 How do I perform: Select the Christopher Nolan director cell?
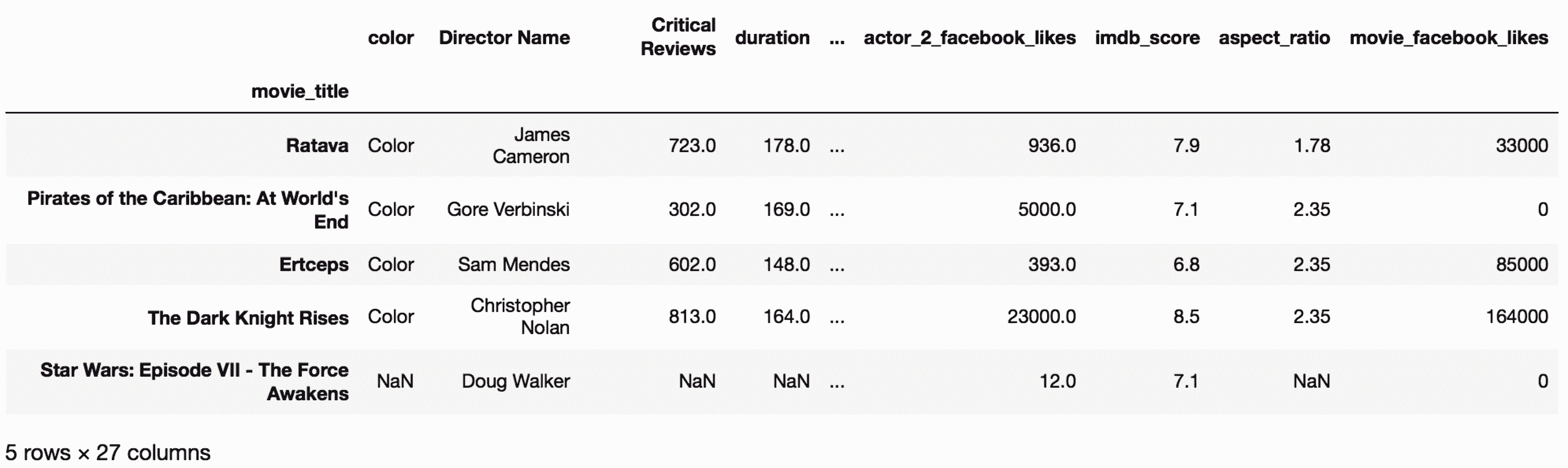click(520, 316)
